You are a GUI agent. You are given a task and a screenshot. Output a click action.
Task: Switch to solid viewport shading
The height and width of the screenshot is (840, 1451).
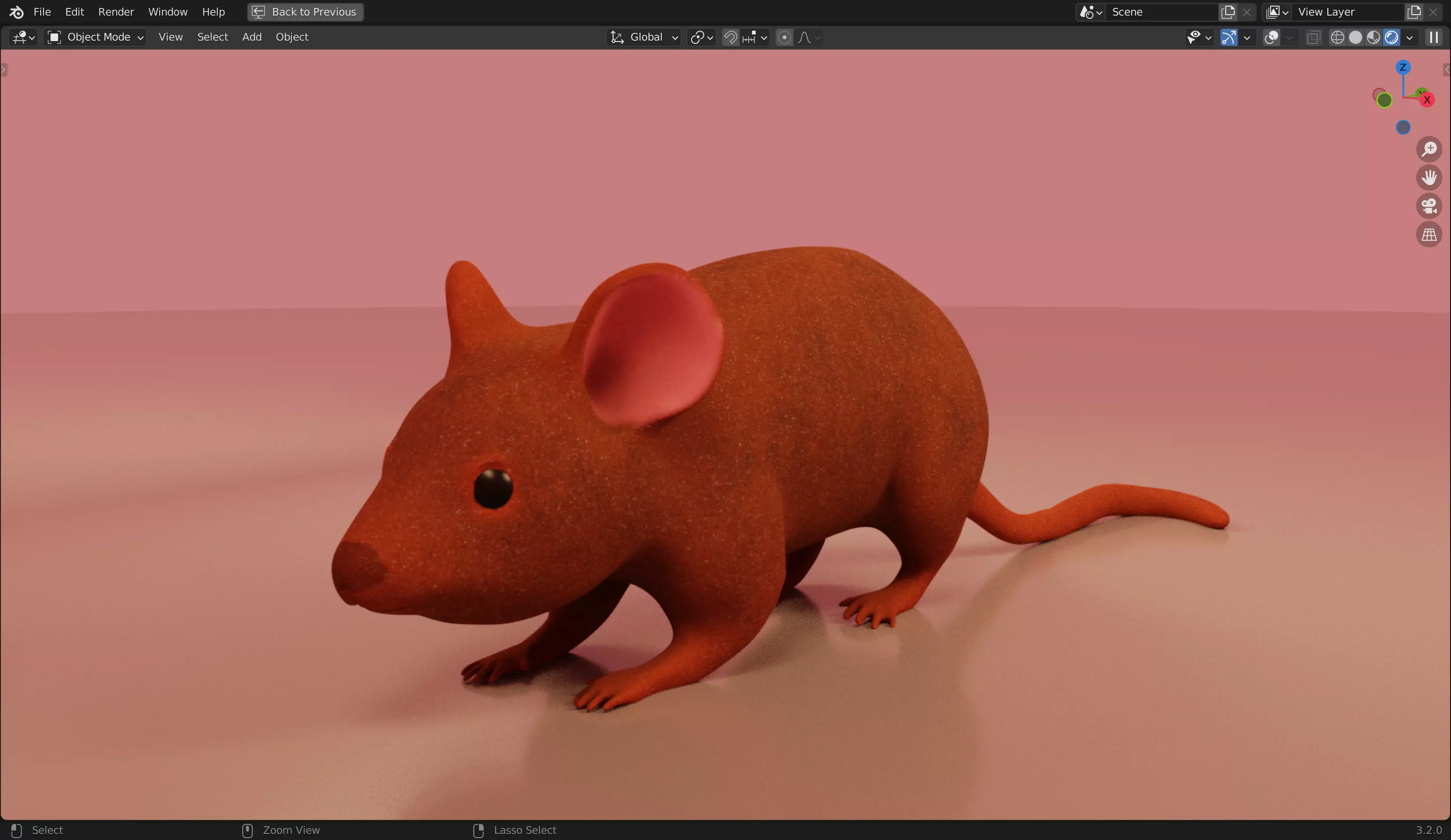pos(1356,37)
